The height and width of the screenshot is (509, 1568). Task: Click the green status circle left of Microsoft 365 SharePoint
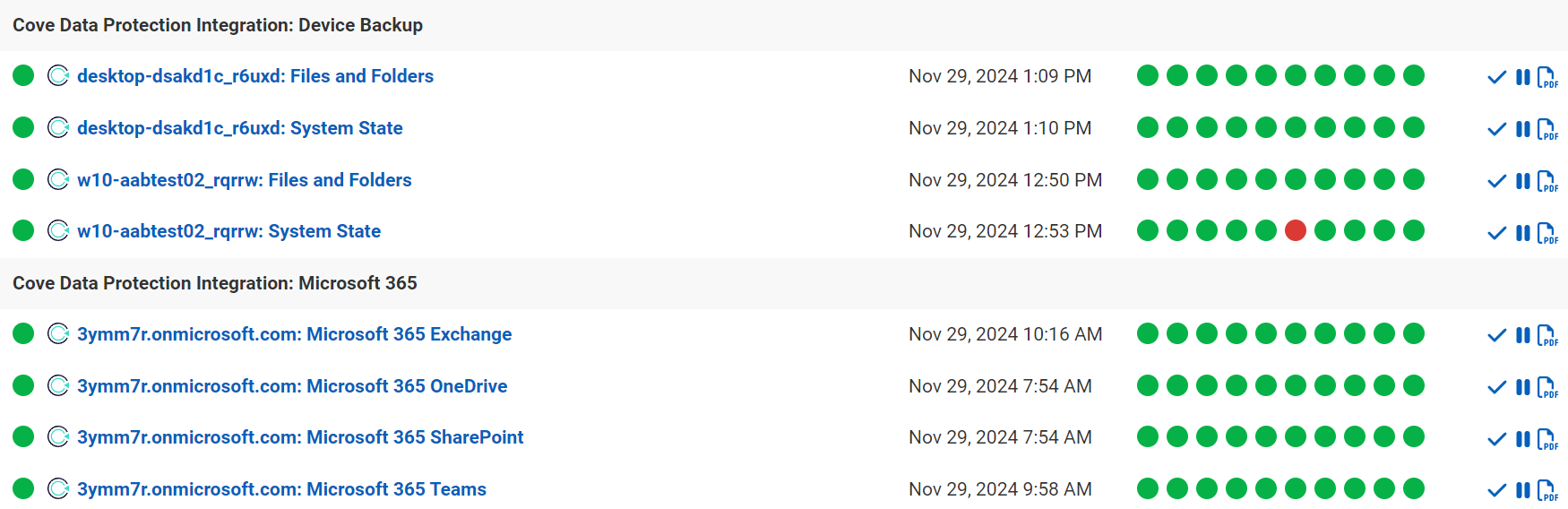(x=23, y=437)
